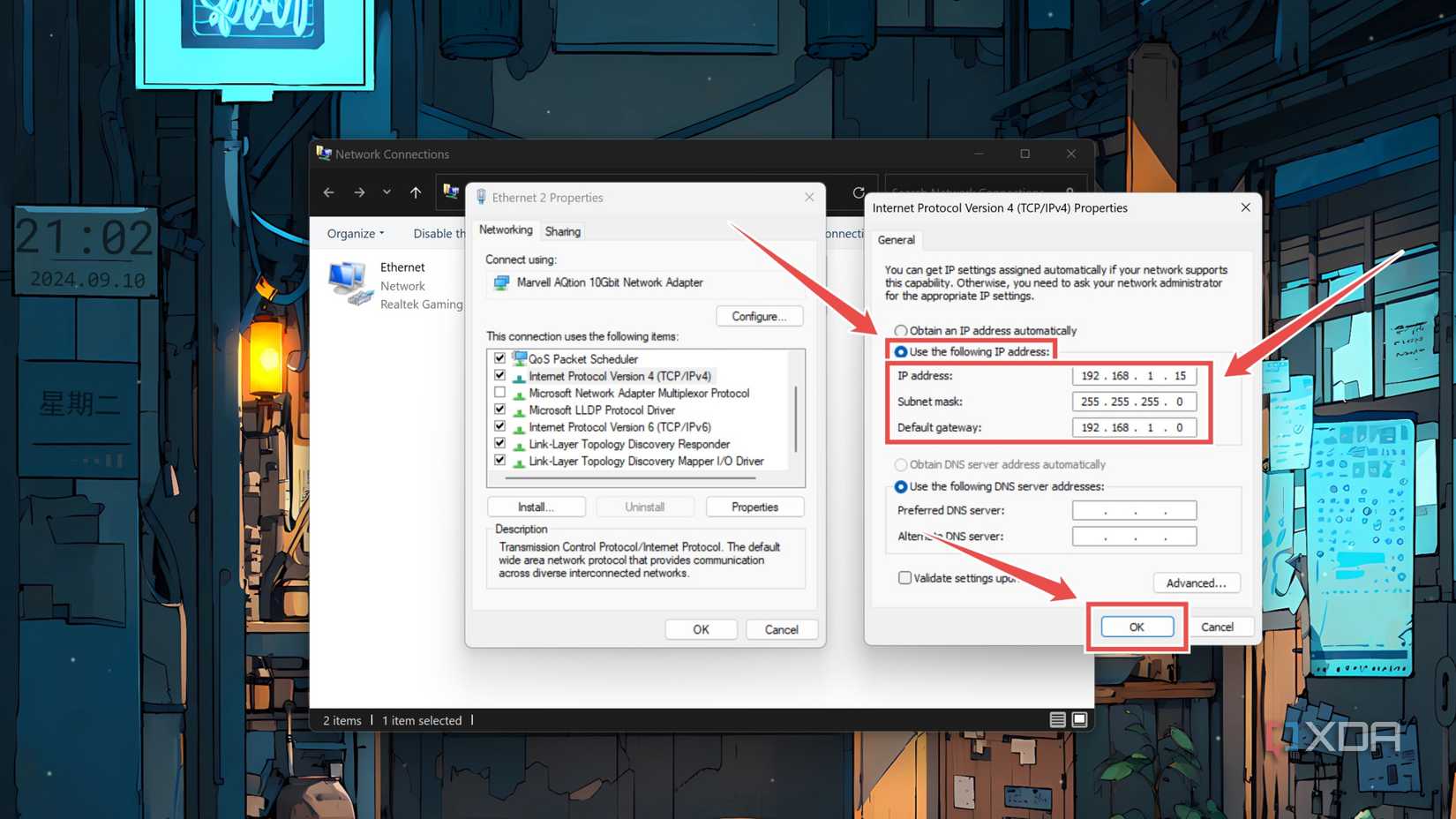
Task: Click the back arrow in Network Connections
Action: [x=328, y=192]
